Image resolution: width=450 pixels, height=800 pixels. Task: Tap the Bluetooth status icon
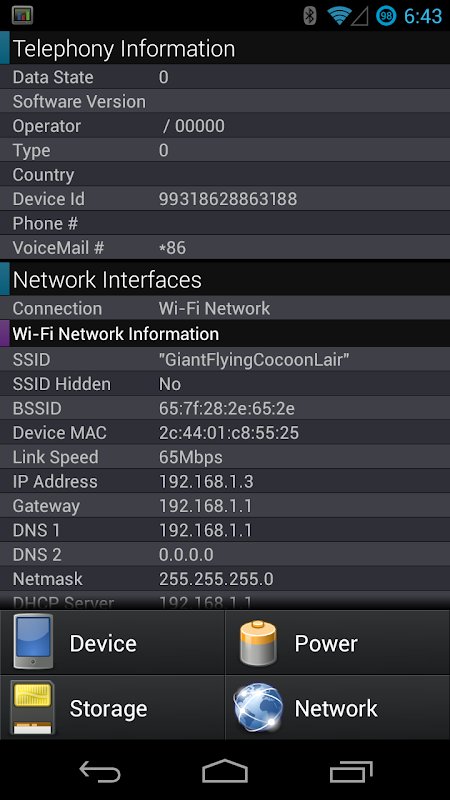coord(310,15)
